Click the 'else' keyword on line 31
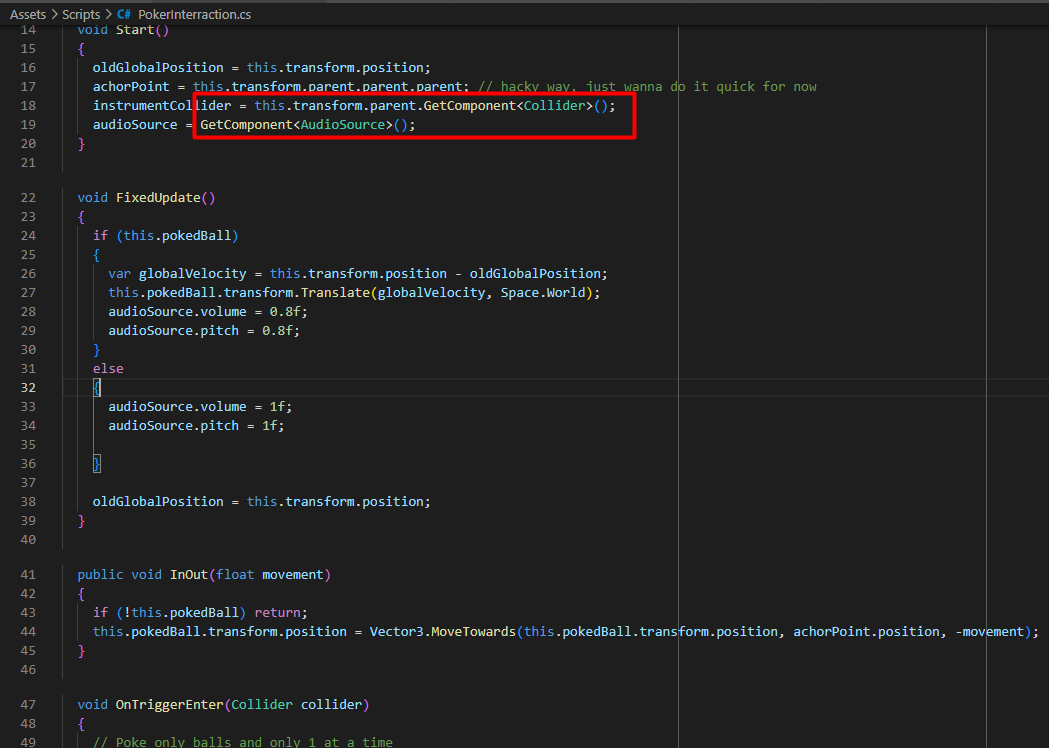 coord(108,369)
